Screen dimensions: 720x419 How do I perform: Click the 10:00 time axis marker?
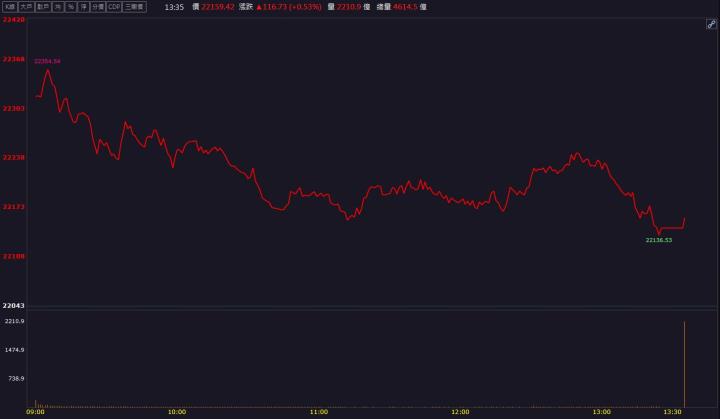tap(177, 412)
